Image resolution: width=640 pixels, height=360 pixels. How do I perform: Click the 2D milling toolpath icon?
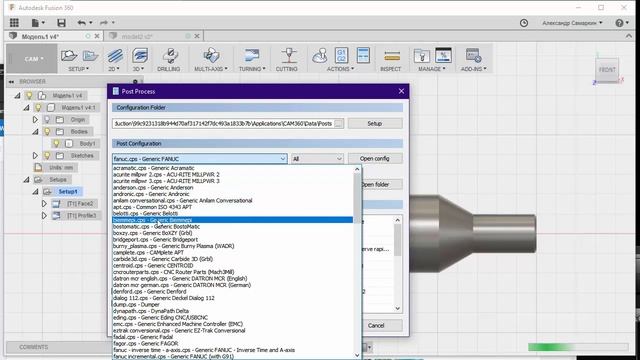click(115, 56)
